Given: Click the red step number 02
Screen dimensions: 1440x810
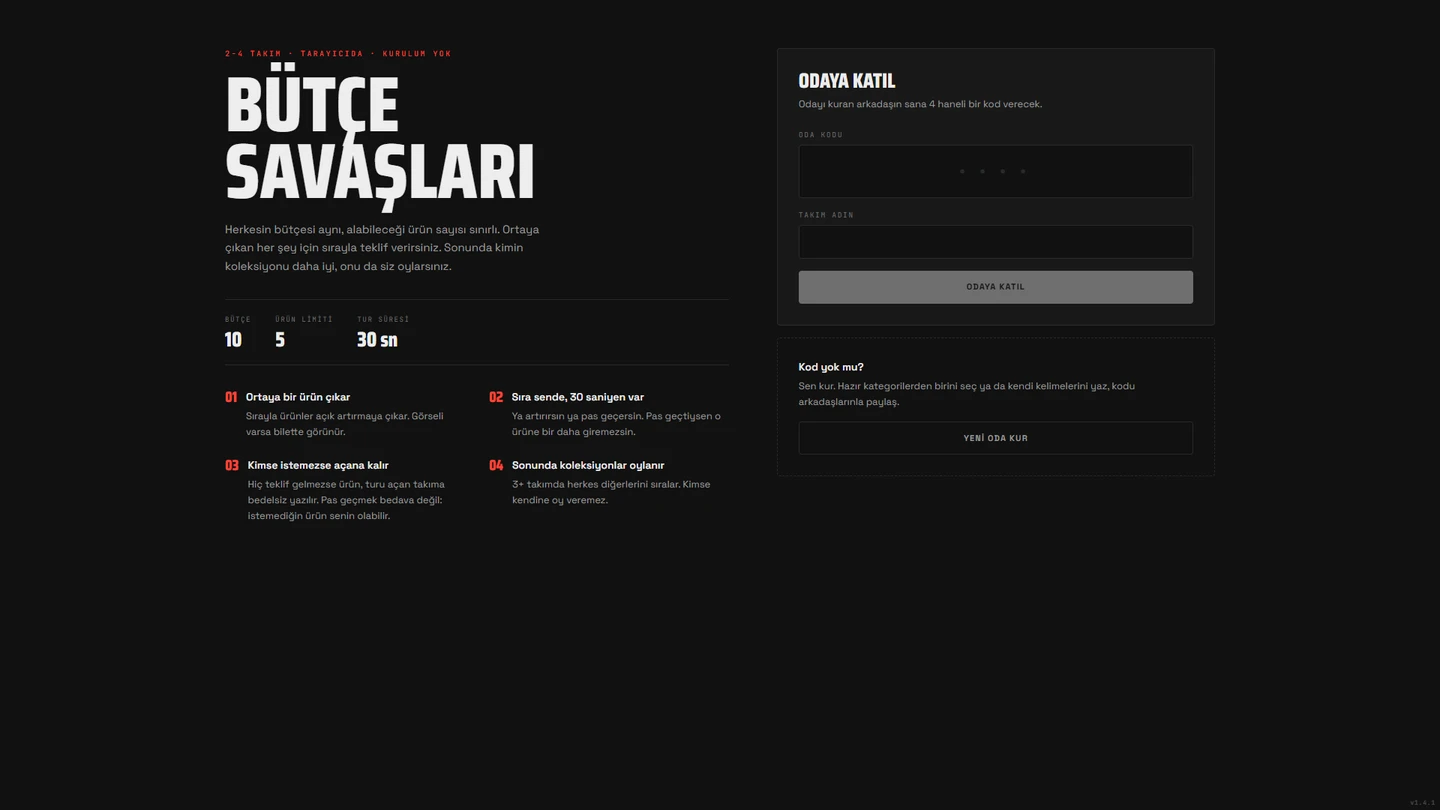Looking at the screenshot, I should (x=496, y=397).
